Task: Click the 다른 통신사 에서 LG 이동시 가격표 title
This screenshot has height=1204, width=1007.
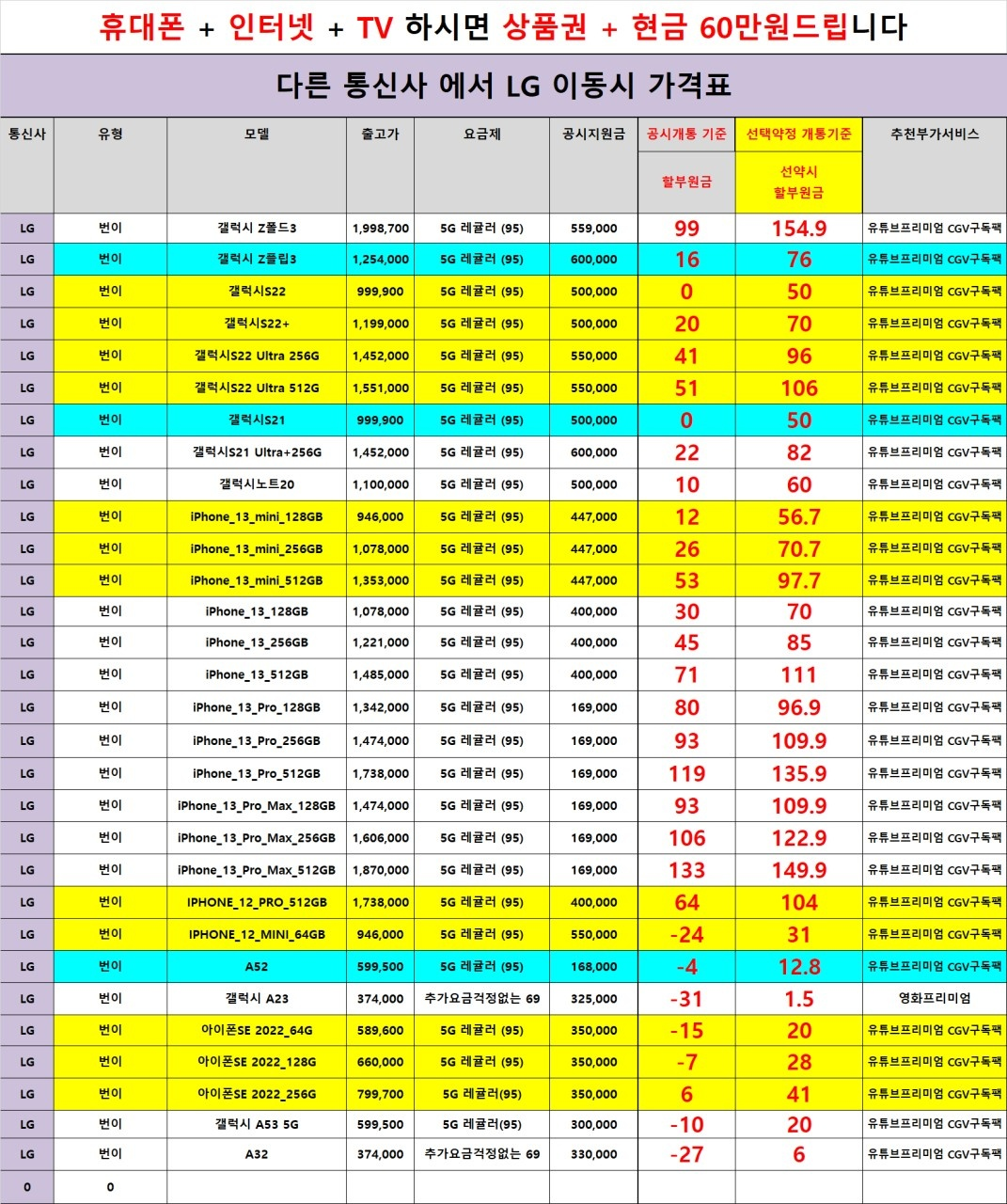Action: pos(503,86)
